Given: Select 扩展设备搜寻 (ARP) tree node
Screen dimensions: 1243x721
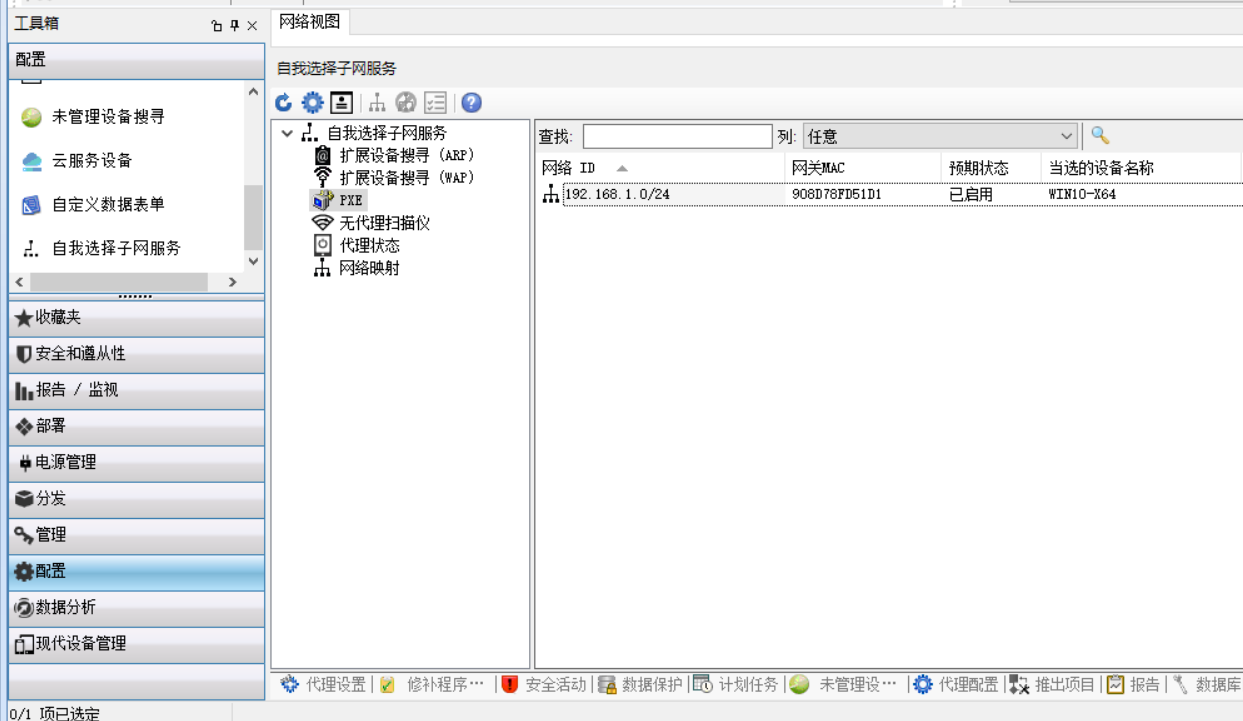Looking at the screenshot, I should 406,155.
